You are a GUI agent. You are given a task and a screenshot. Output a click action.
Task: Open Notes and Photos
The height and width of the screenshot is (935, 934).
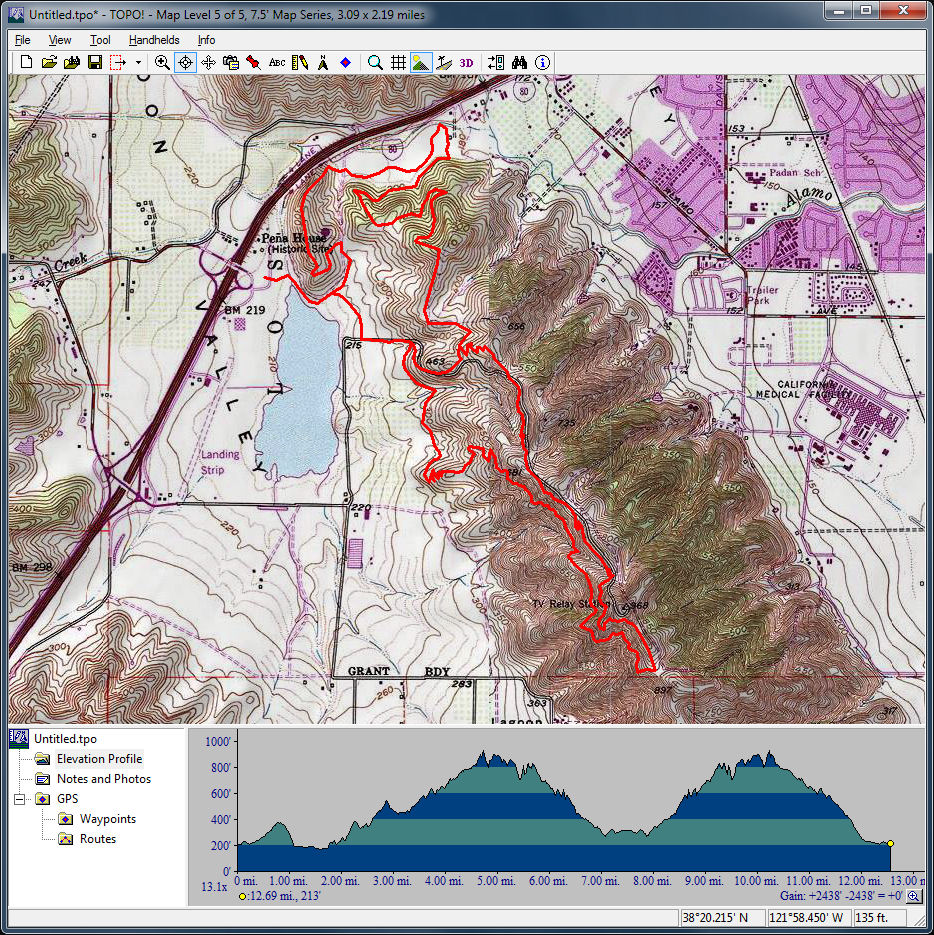click(x=103, y=779)
